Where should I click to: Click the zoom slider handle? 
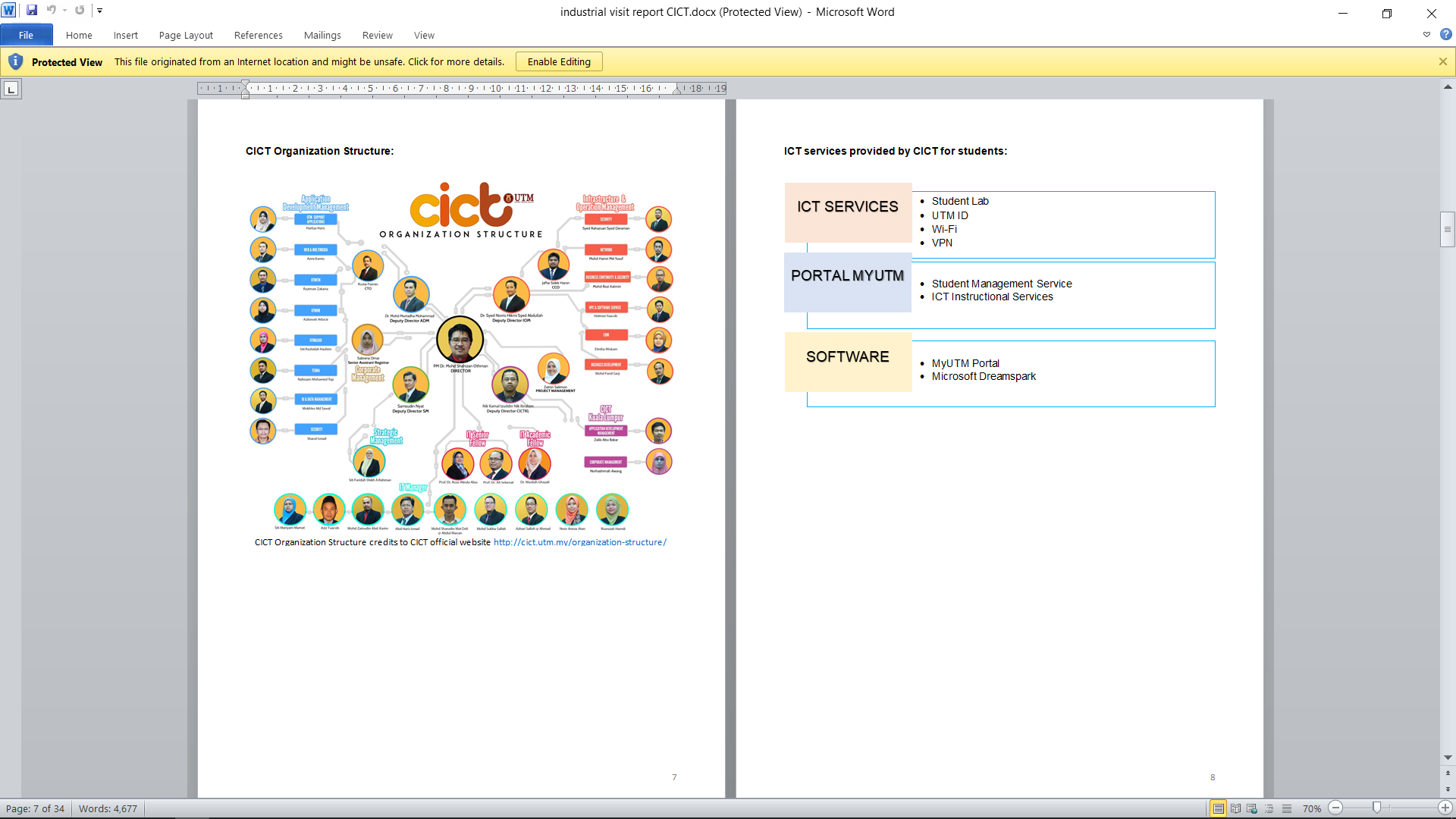[1376, 808]
